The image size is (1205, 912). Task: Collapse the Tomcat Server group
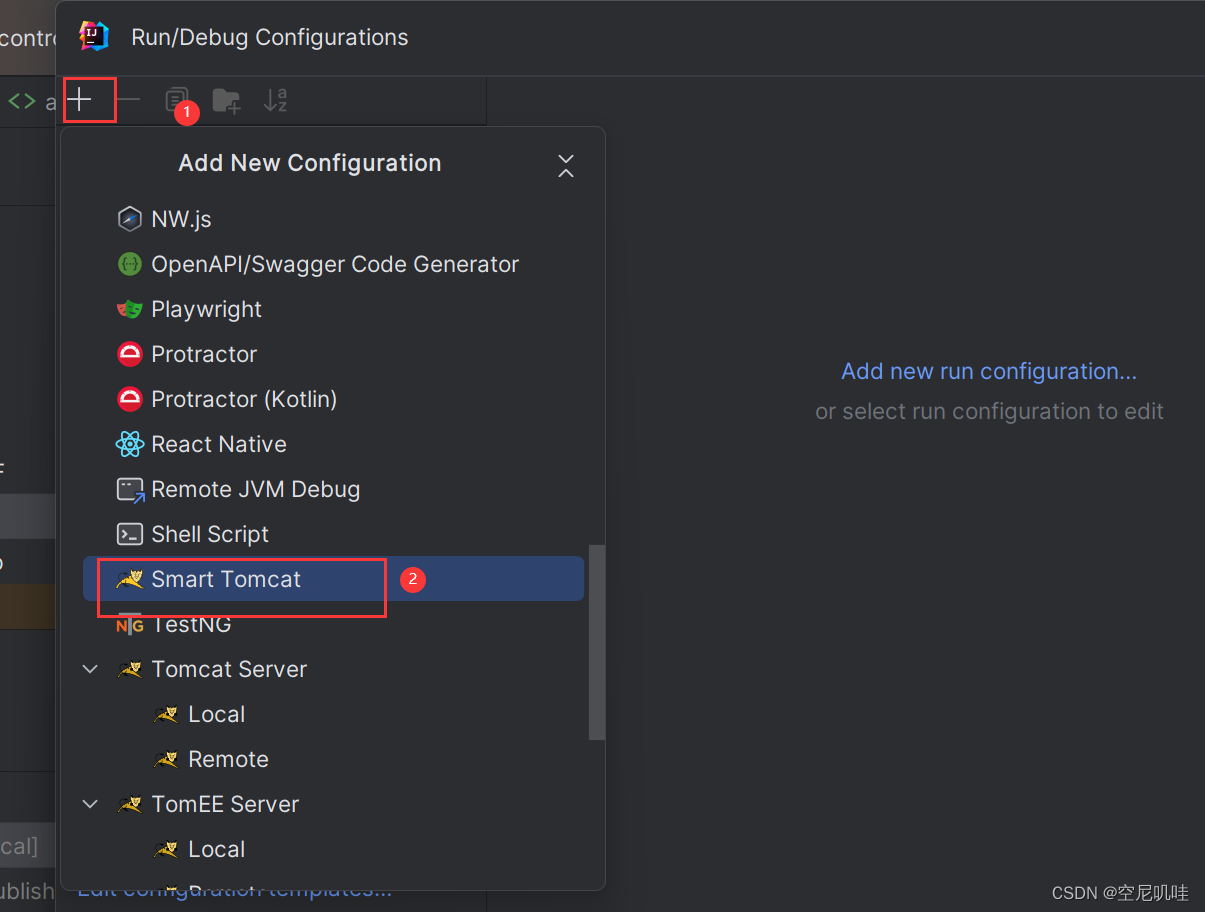(x=91, y=669)
